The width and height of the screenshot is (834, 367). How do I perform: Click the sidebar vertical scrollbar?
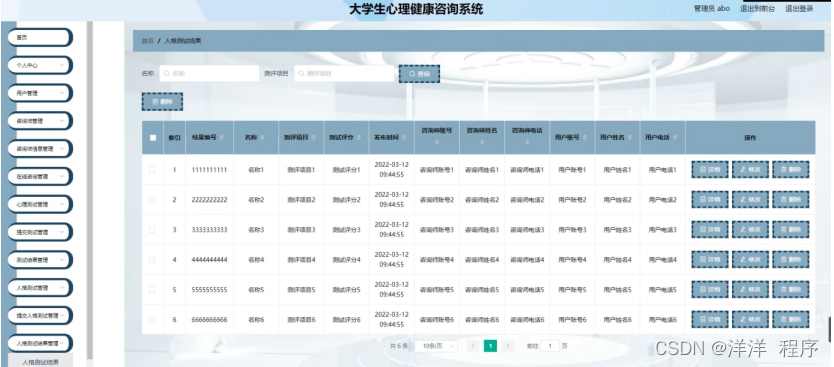[x=90, y=190]
